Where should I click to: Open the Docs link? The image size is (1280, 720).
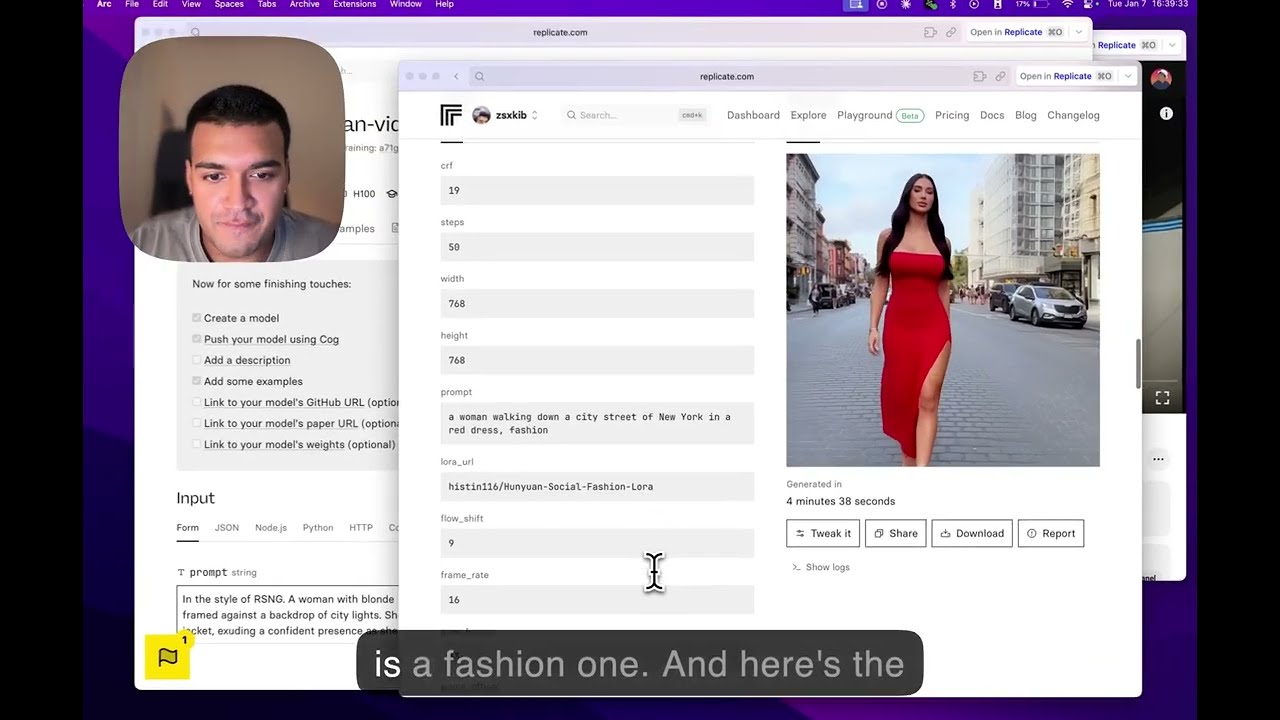point(992,115)
